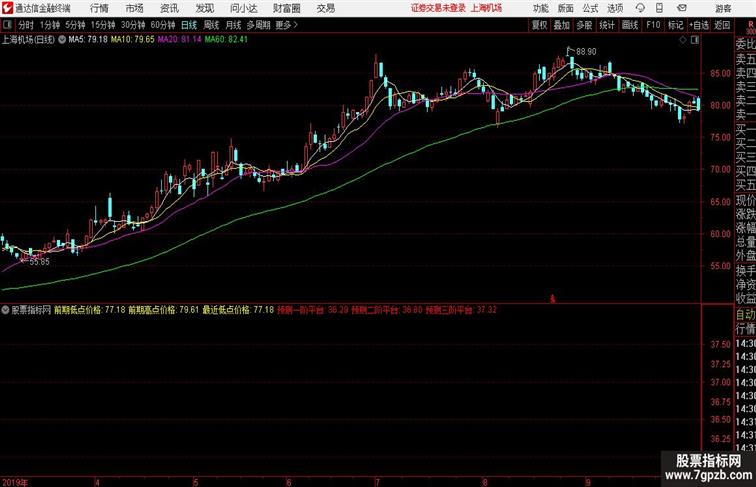Switch to 60分钟 period

pos(163,25)
